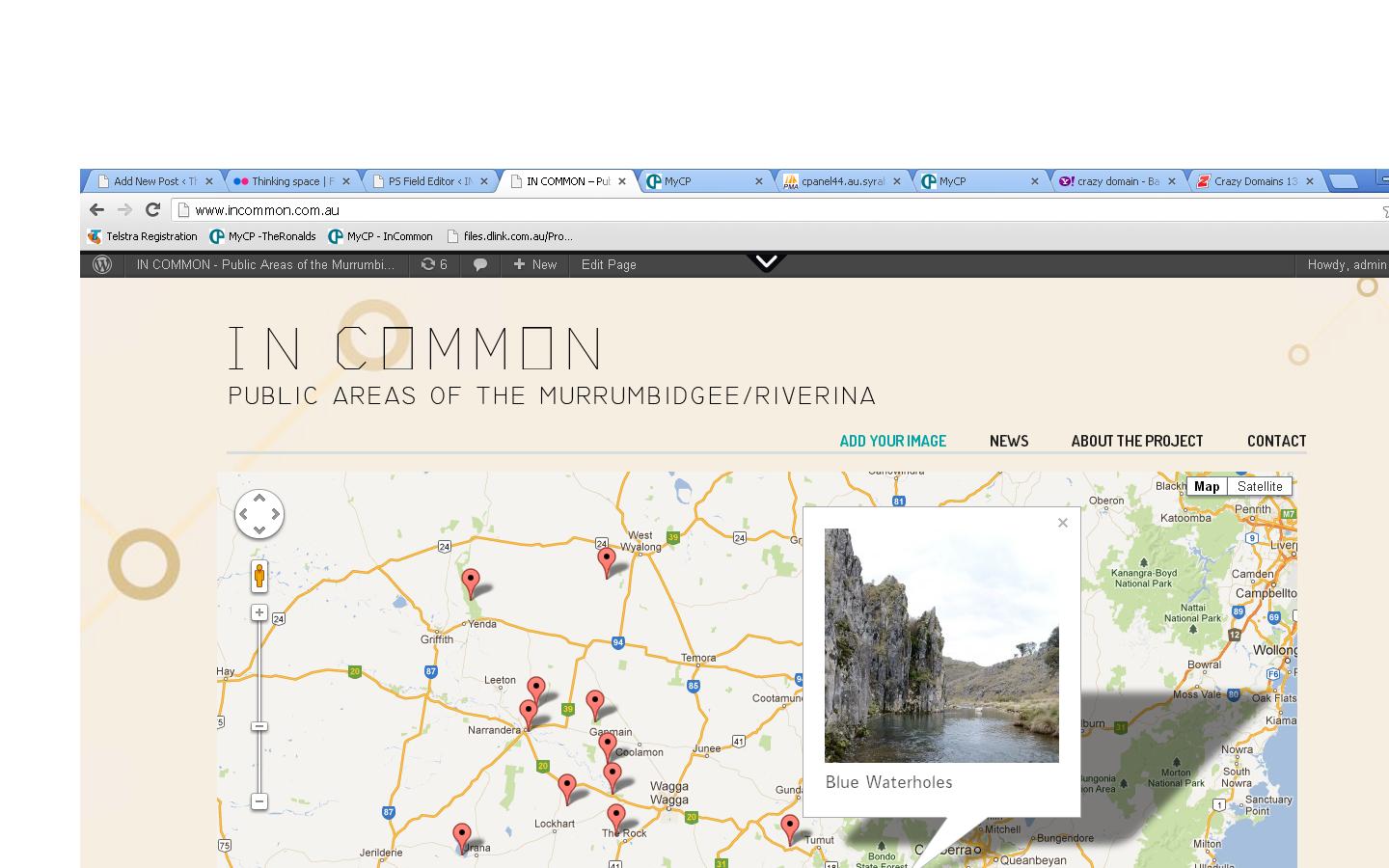Open the MyCP - InCommon bookmark

[381, 236]
